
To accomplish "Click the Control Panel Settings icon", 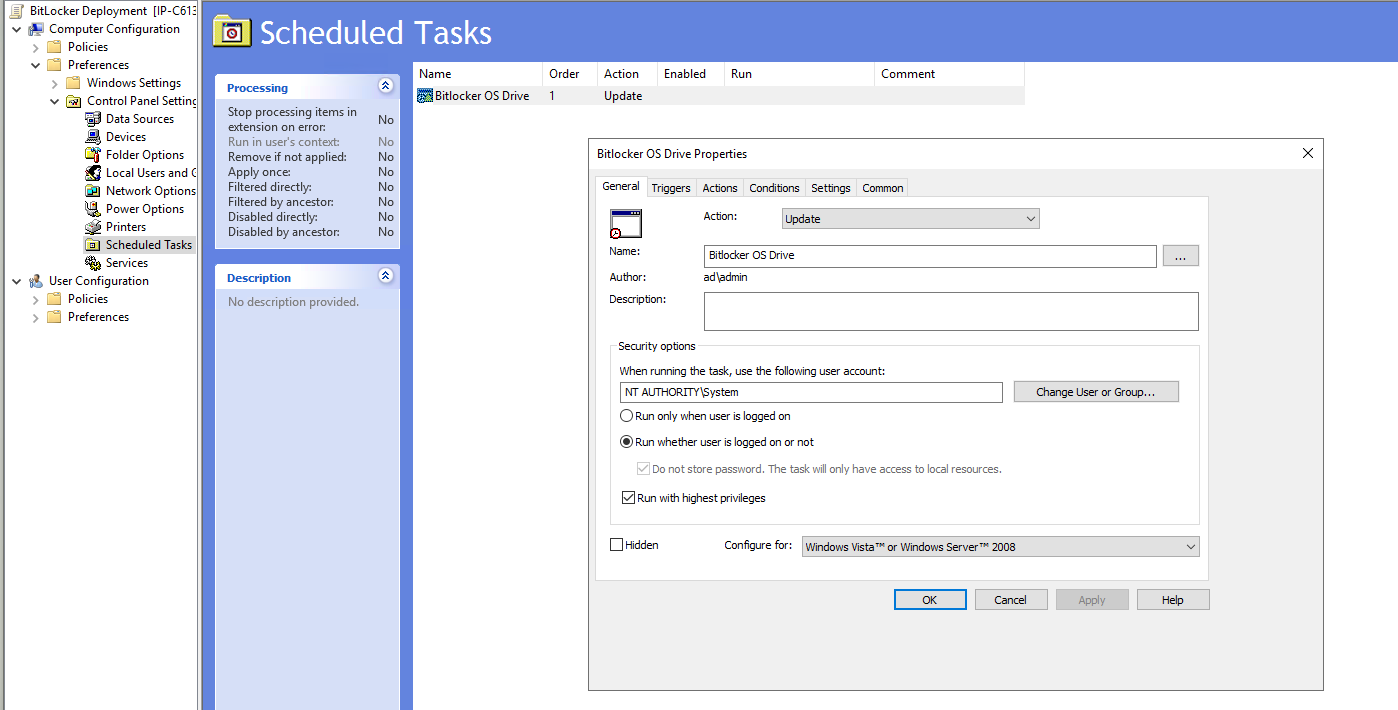I will pyautogui.click(x=74, y=101).
